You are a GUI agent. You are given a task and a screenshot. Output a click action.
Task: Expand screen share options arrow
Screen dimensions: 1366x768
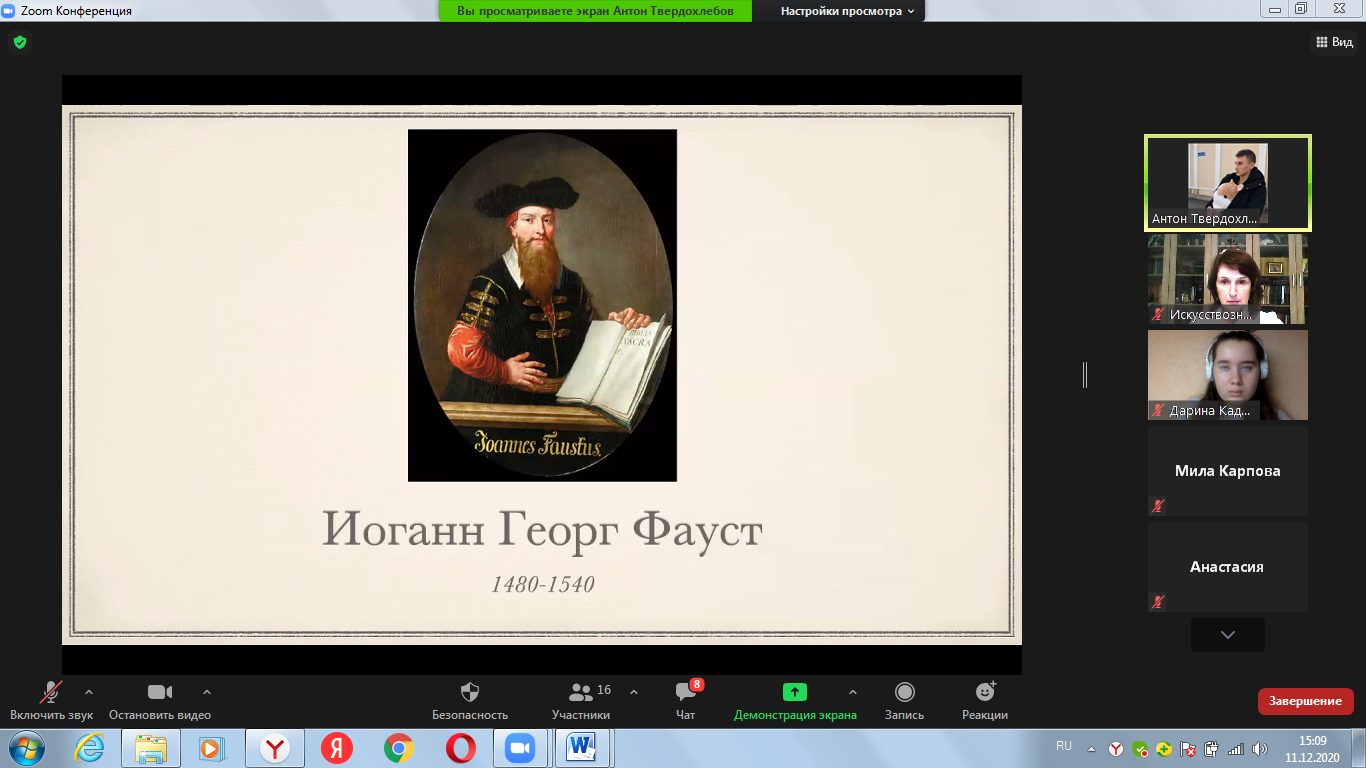[x=853, y=691]
